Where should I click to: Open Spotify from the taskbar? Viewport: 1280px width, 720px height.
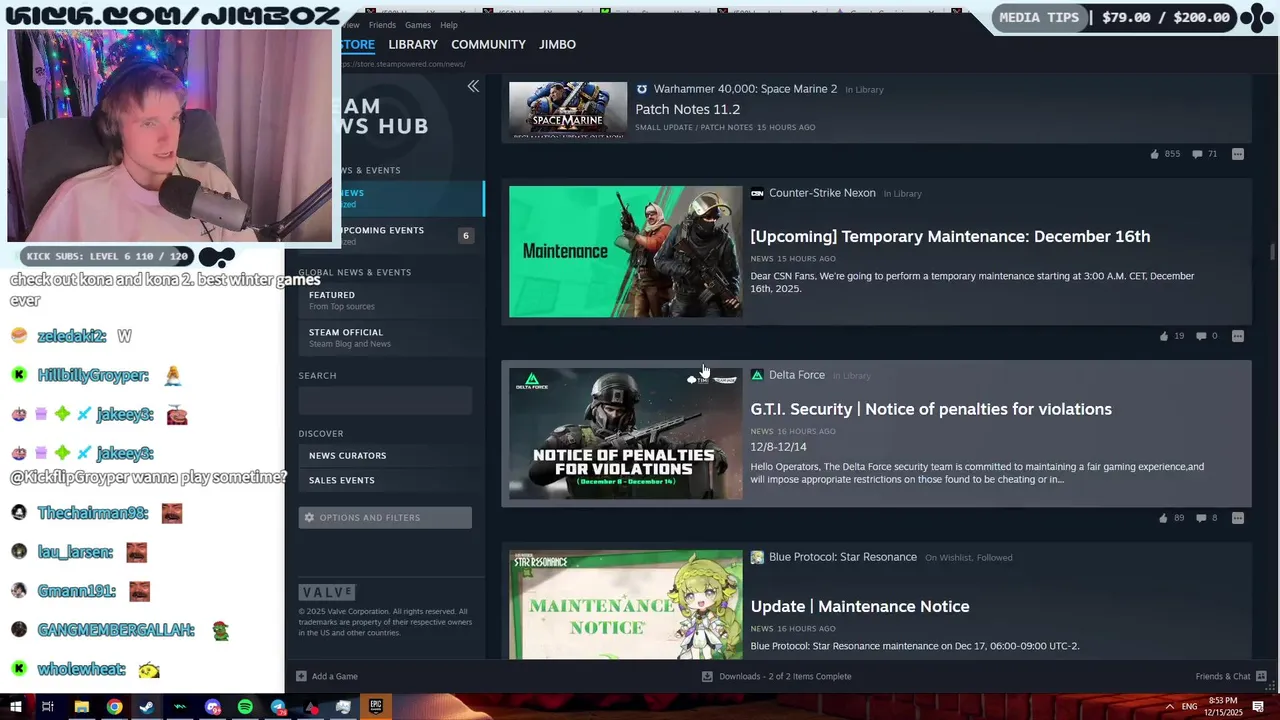click(x=245, y=707)
